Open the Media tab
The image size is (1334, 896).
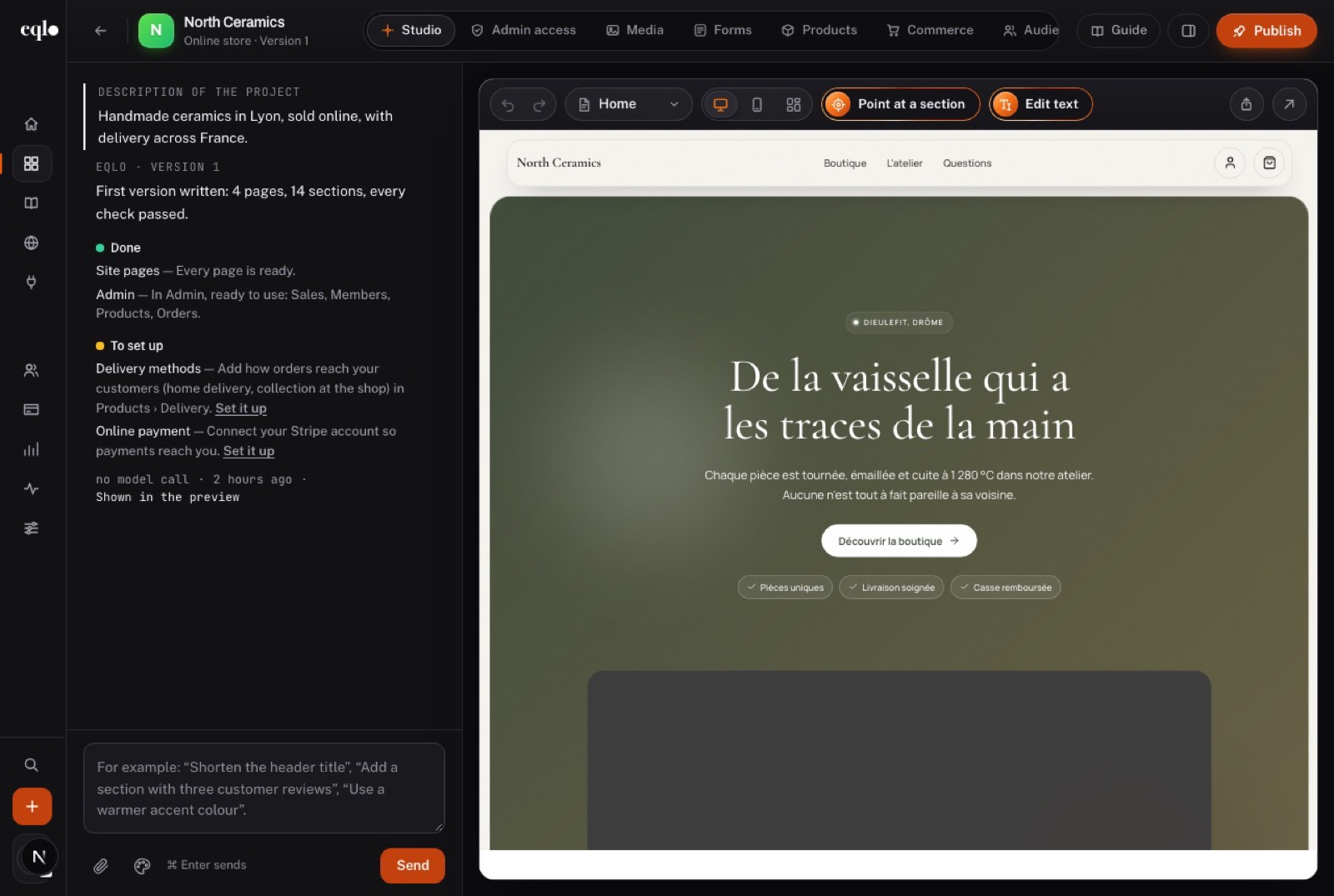click(635, 30)
